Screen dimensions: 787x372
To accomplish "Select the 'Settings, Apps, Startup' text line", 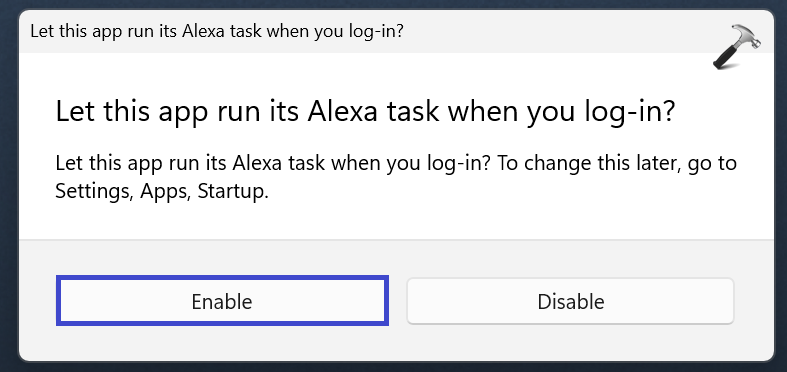I will pyautogui.click(x=162, y=192).
